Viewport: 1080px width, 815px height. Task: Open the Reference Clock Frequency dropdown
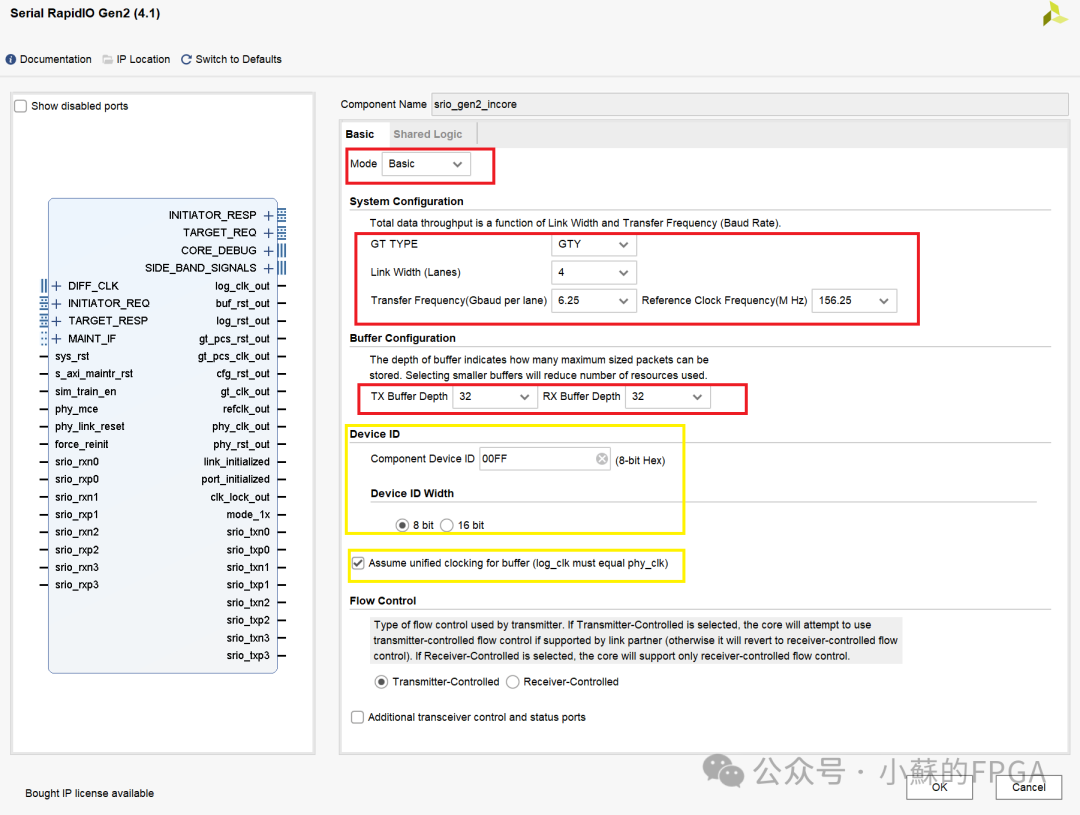tap(853, 300)
